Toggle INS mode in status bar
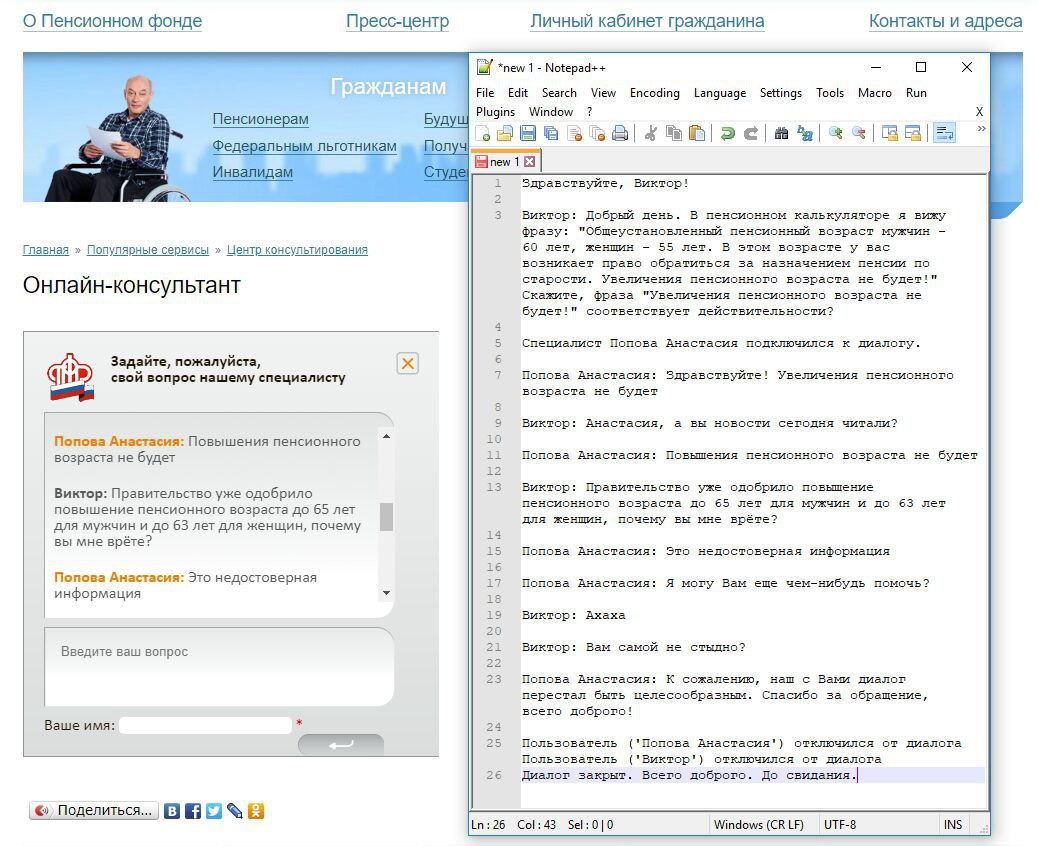 point(953,825)
